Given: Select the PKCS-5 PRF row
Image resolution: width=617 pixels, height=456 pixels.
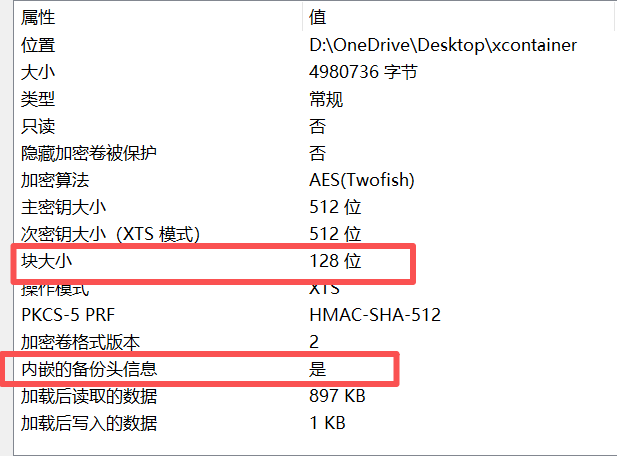Looking at the screenshot, I should point(64,315).
